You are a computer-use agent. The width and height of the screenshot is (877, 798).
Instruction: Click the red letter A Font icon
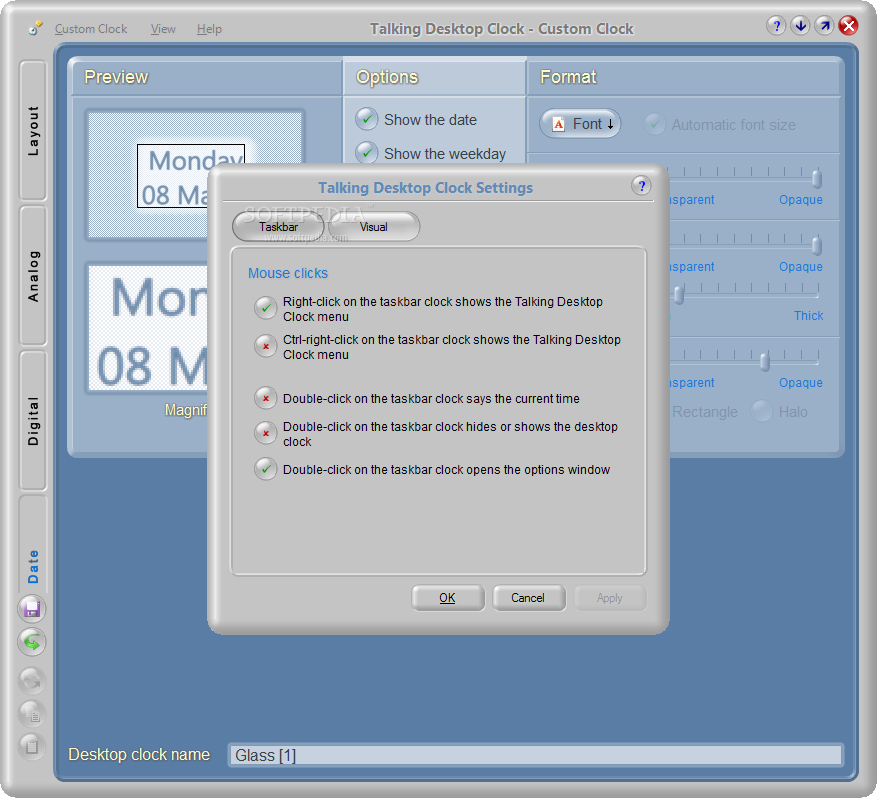(x=558, y=124)
